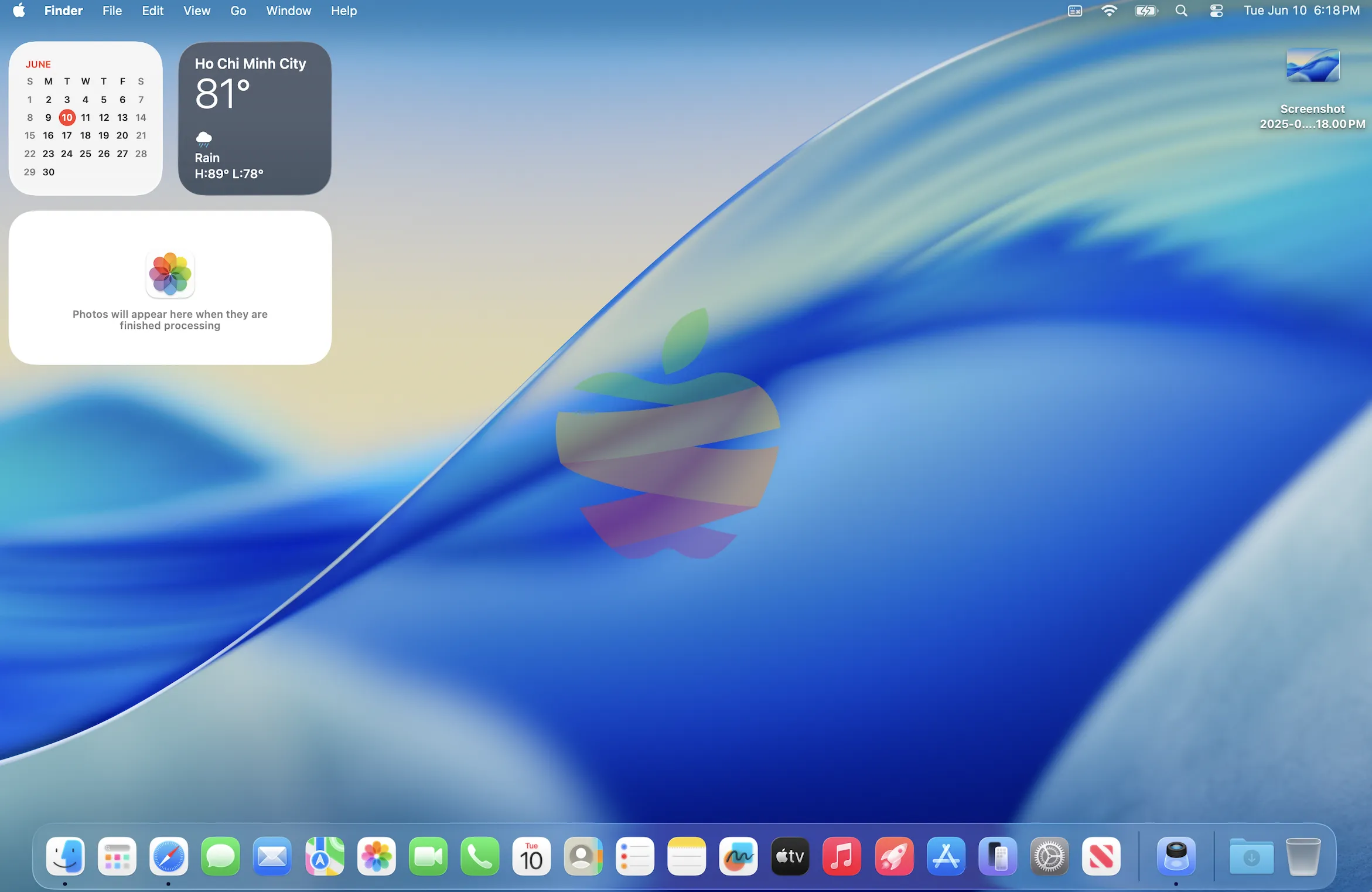Open the Phone app in Dock
The image size is (1372, 892).
(480, 856)
